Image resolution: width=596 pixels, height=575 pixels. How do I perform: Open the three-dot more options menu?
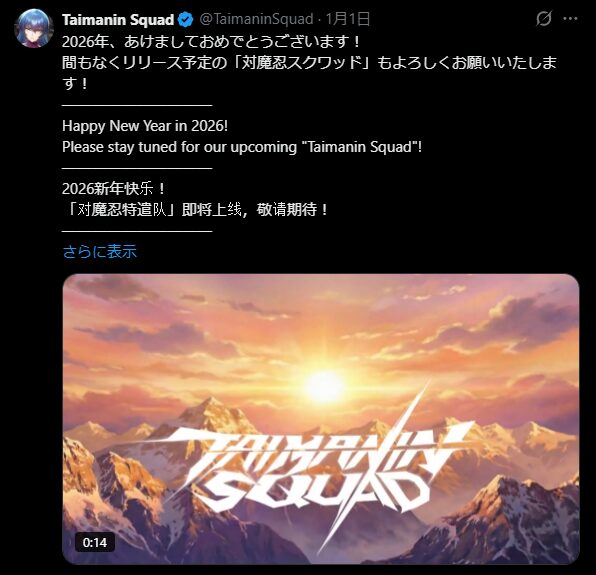(570, 18)
